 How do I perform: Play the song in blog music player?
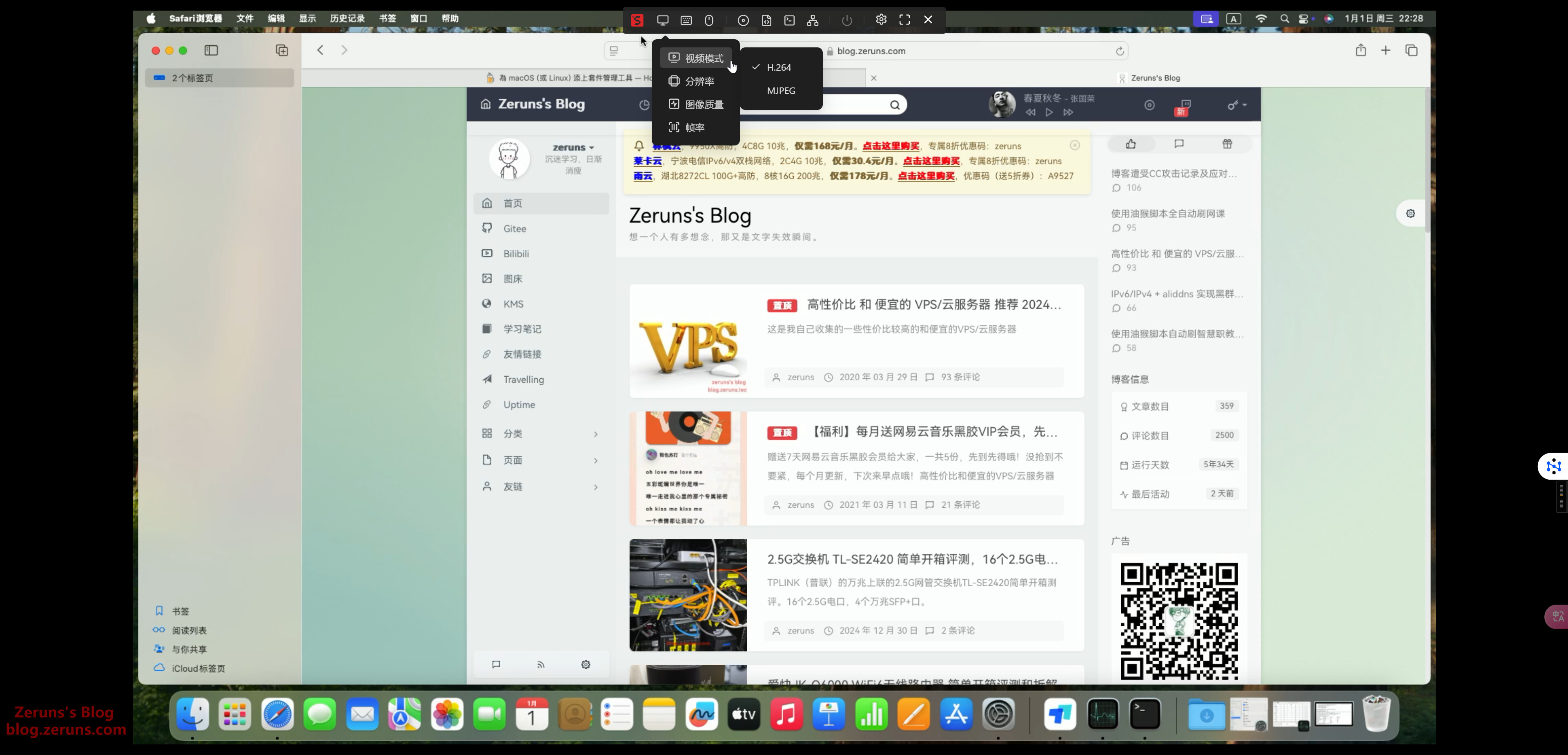click(1049, 112)
